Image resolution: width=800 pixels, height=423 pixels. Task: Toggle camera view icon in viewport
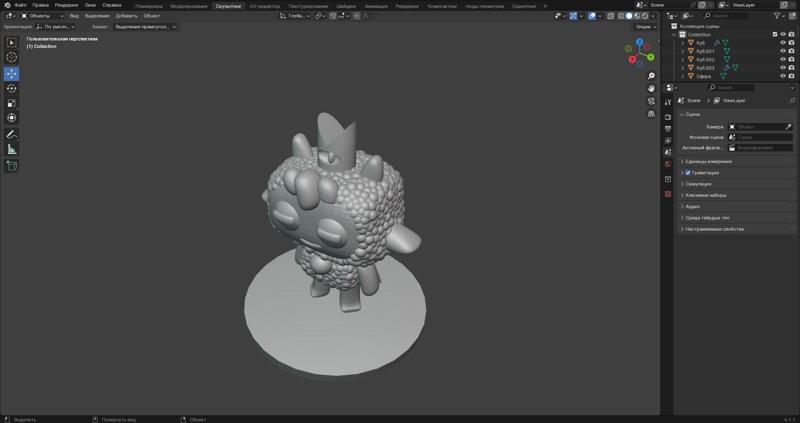click(x=651, y=101)
